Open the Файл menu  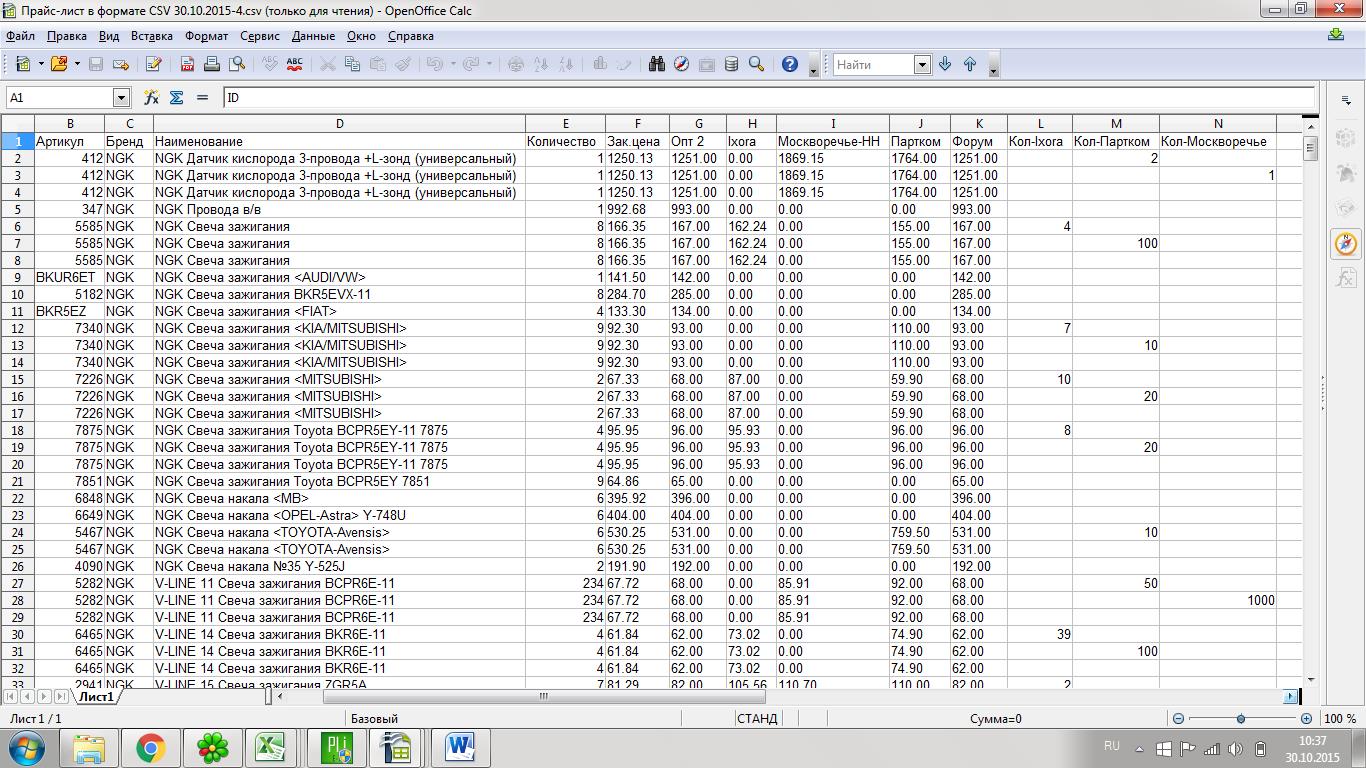click(x=20, y=35)
